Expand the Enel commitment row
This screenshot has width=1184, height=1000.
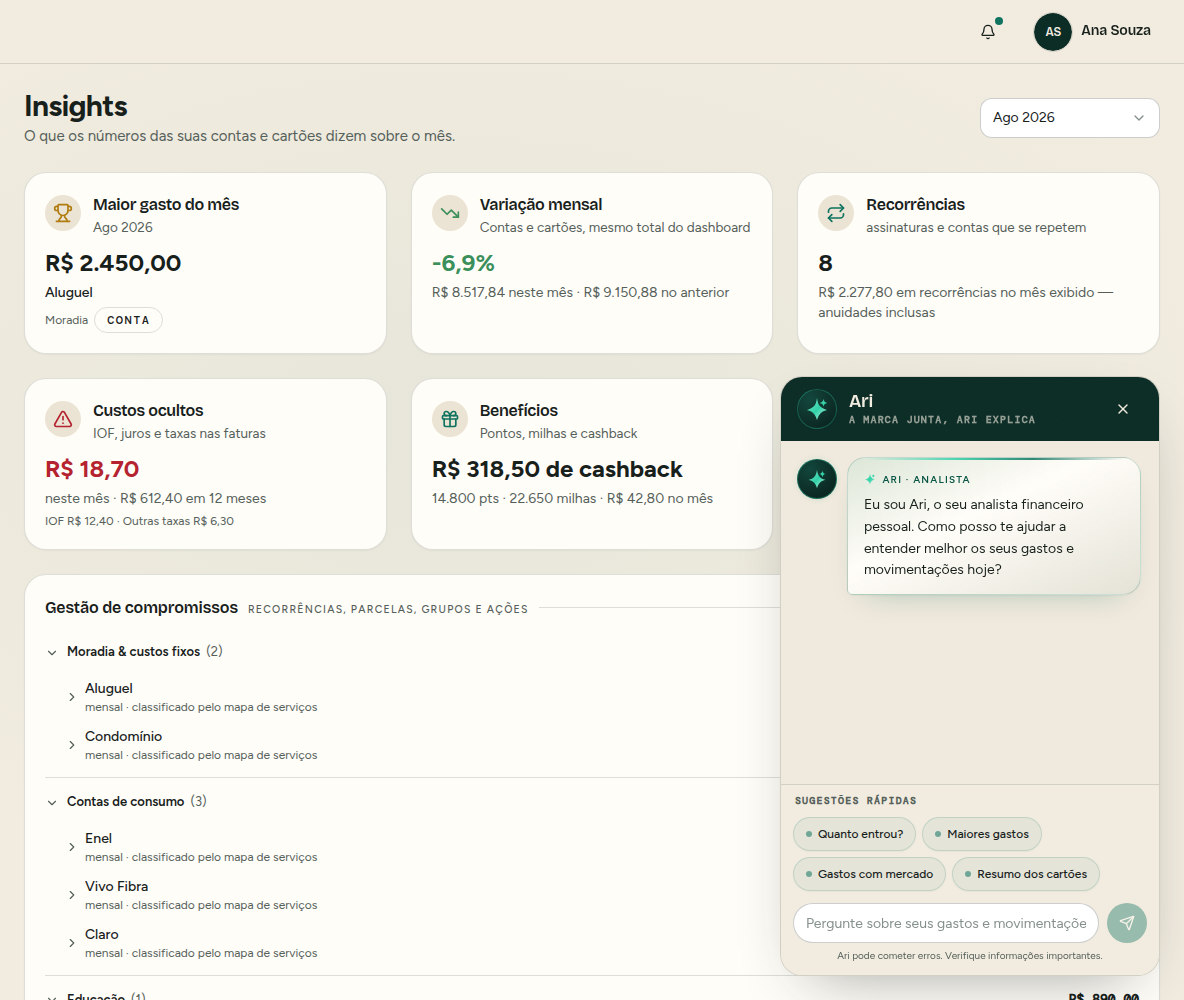(x=72, y=847)
